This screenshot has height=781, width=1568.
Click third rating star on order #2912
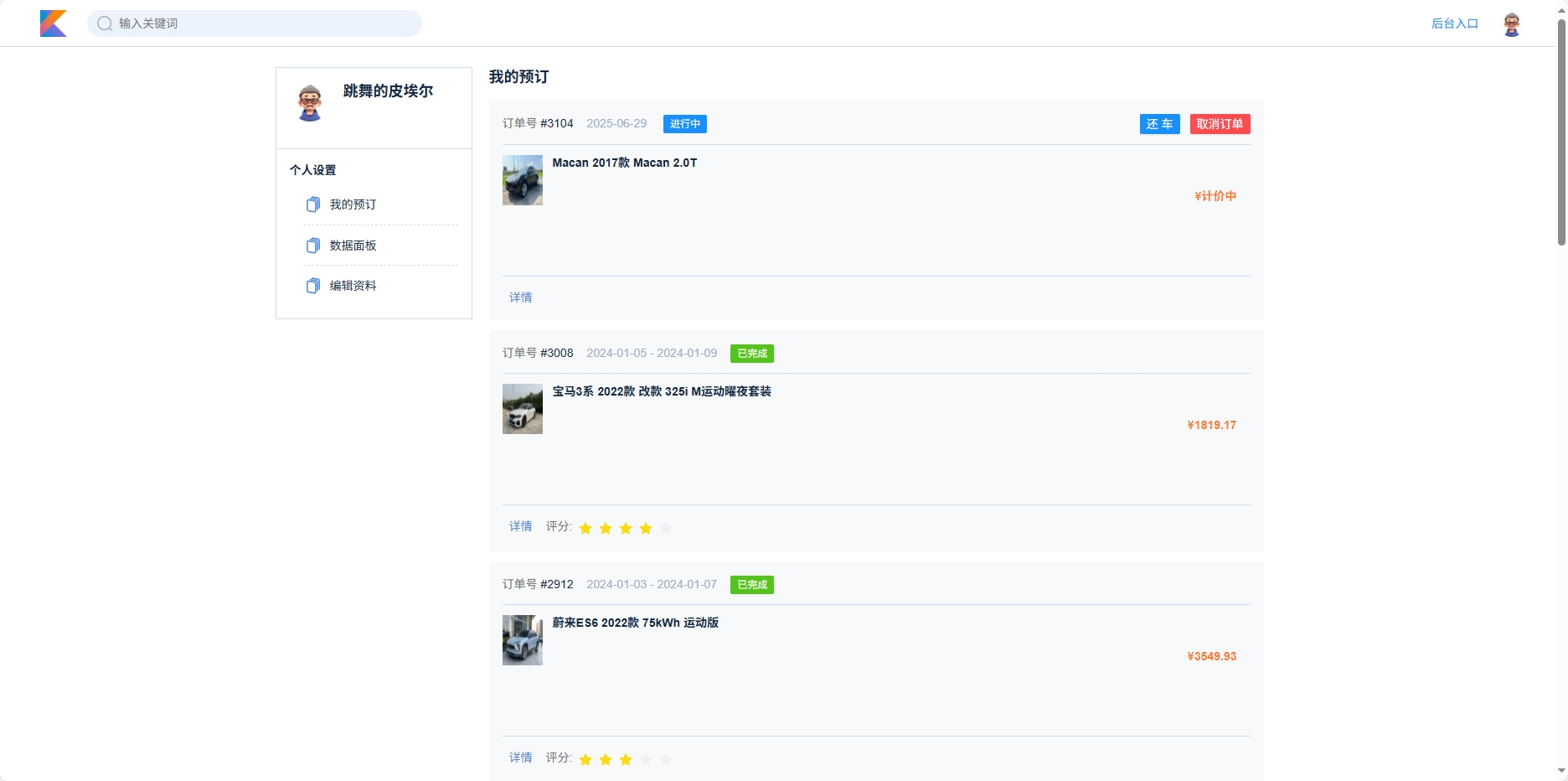click(626, 759)
